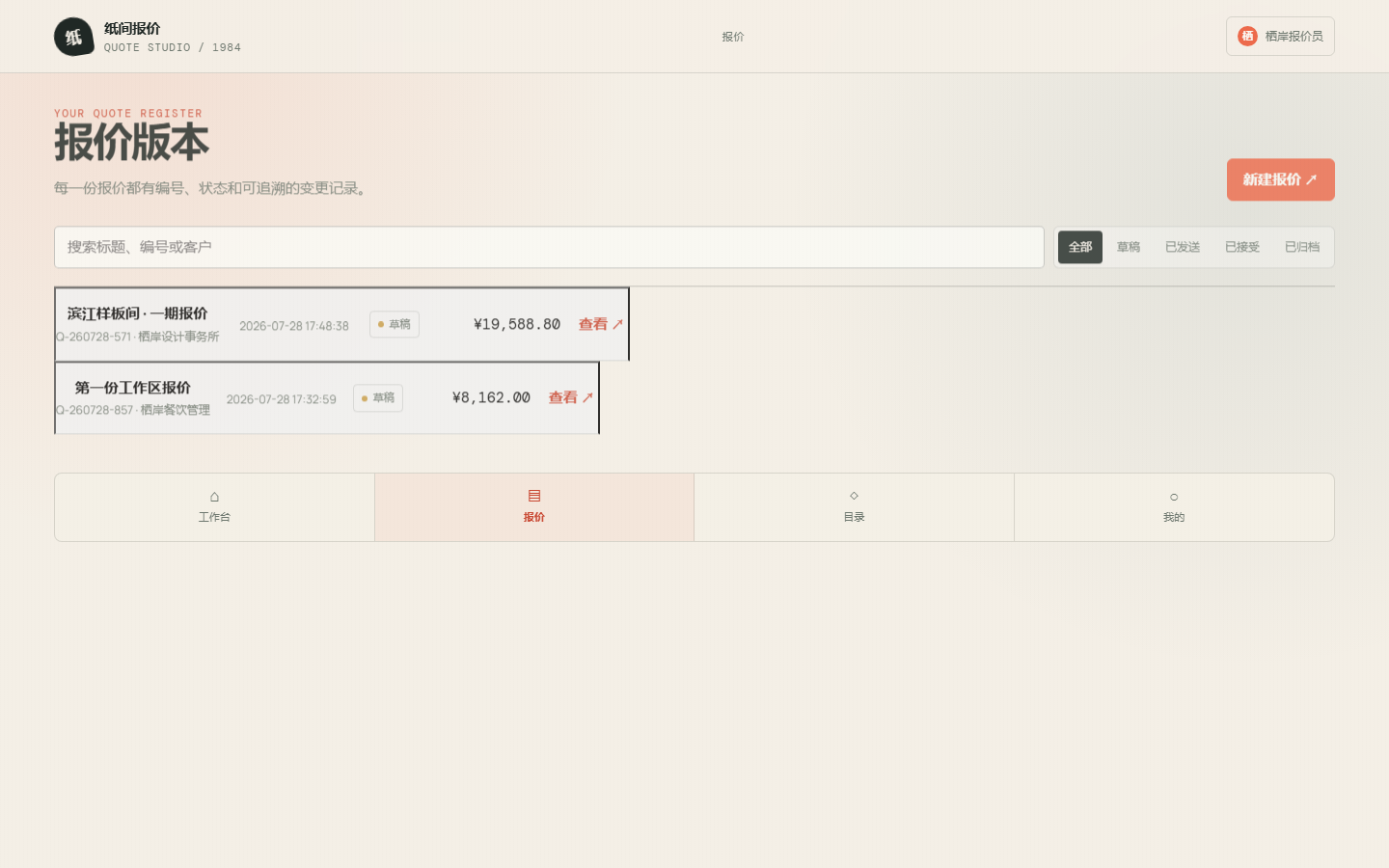Open the 滨江样板间 · 一期报价 row title
Screen dimensions: 1389x868
[137, 313]
